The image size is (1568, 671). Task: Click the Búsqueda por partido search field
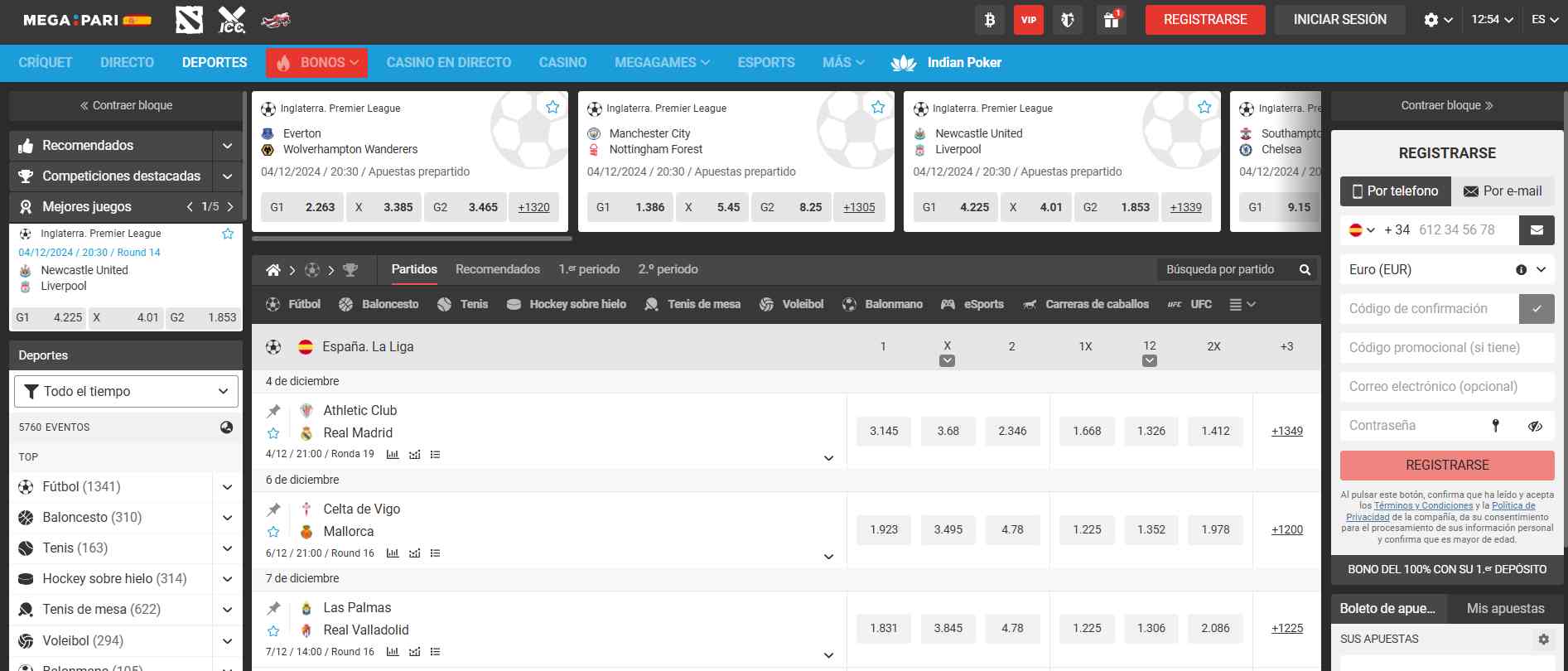tap(1226, 269)
